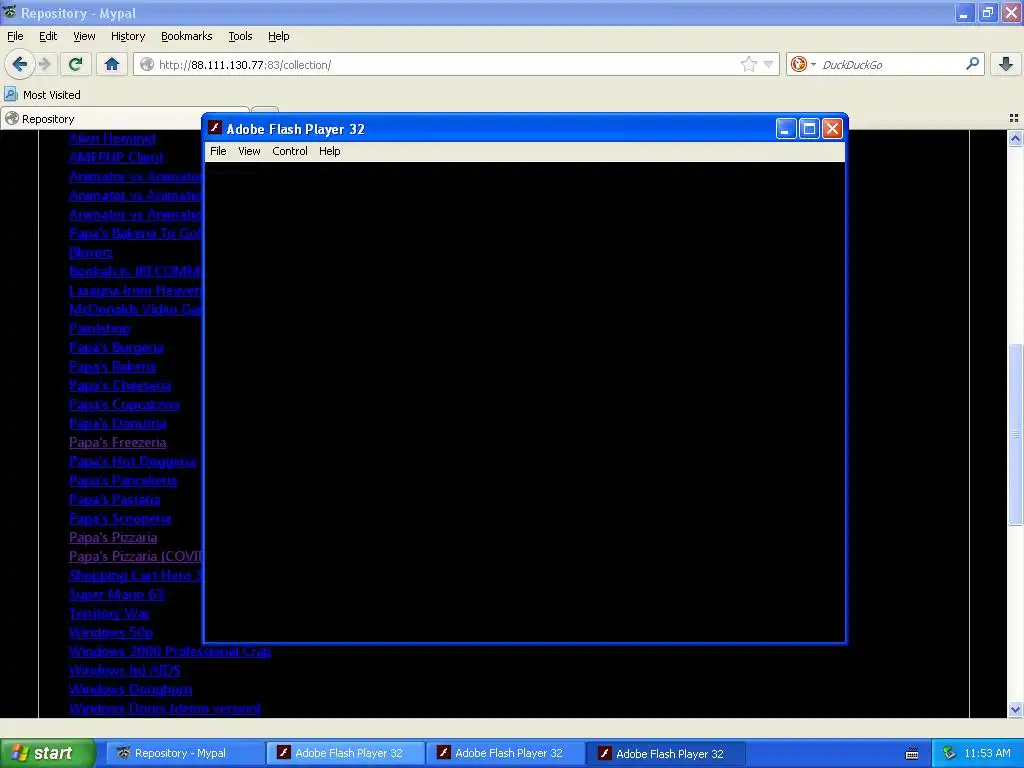Open the Windows Doors (demo version) link
The width and height of the screenshot is (1024, 768).
click(x=165, y=708)
